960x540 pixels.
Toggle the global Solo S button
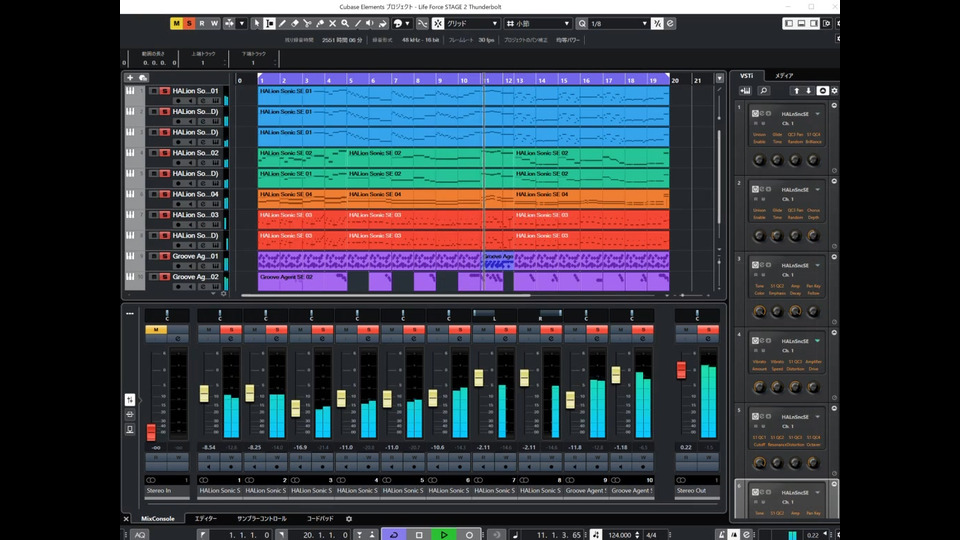coord(189,23)
